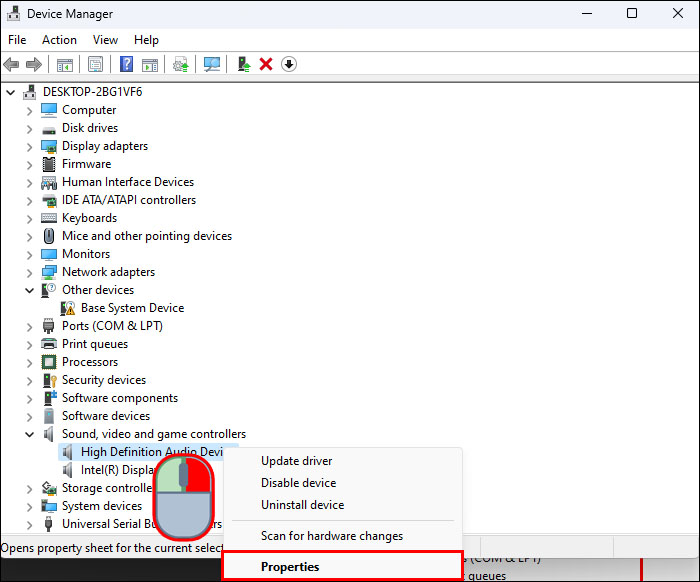Open the Help menu
This screenshot has height=582, width=700.
point(146,40)
